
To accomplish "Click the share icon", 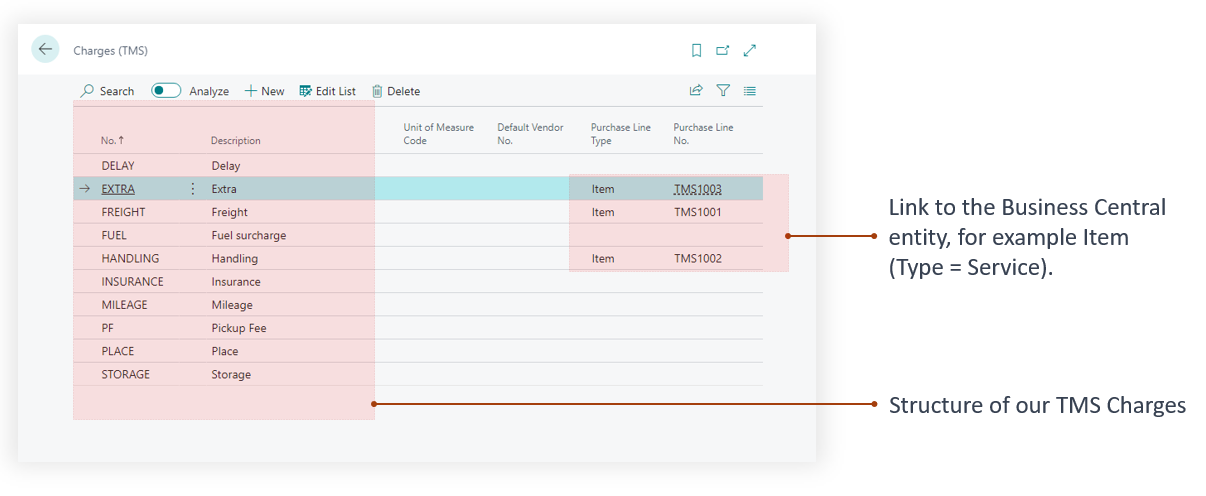I will pyautogui.click(x=696, y=91).
